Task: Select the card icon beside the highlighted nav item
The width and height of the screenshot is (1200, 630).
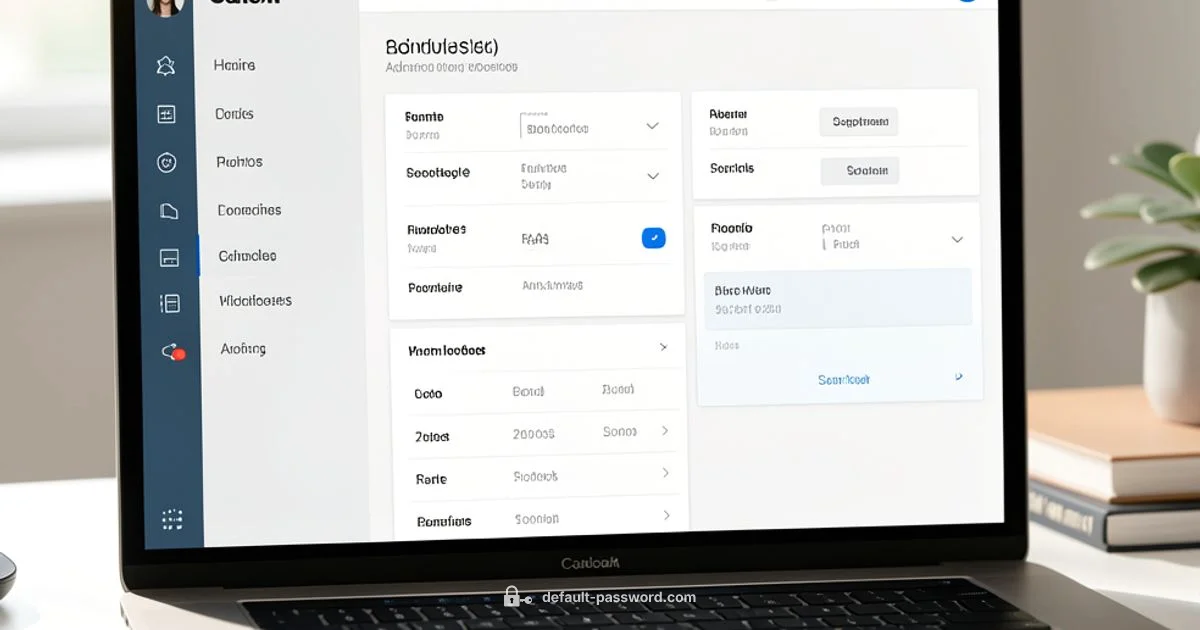Action: coord(169,256)
